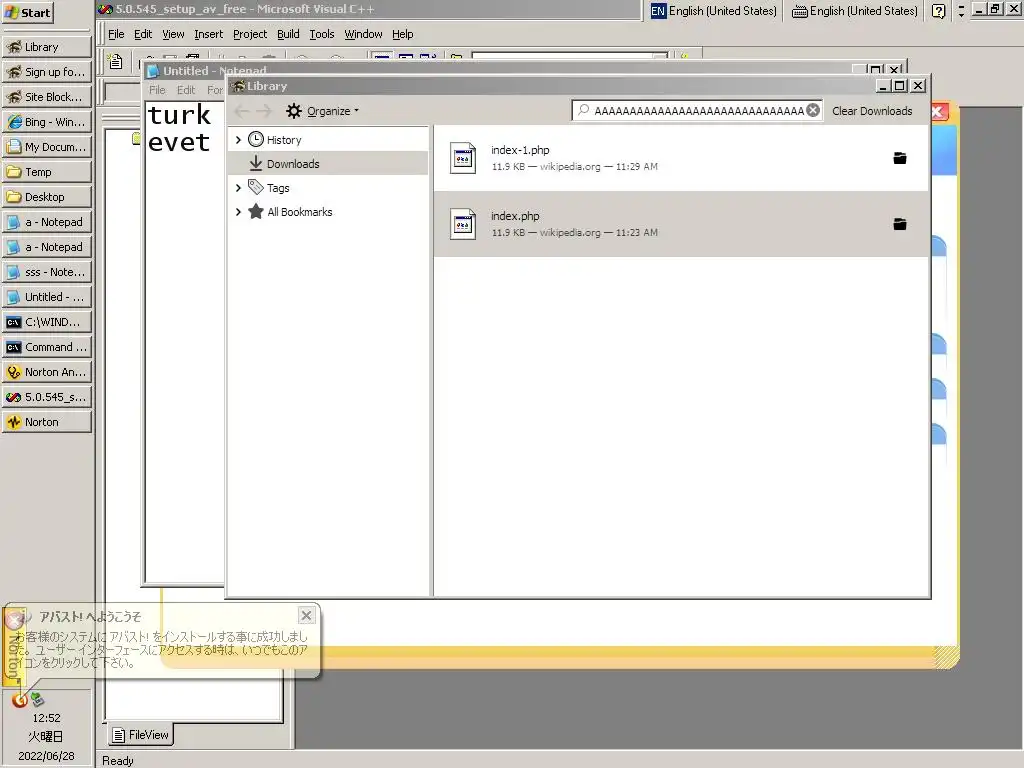The image size is (1024, 768).
Task: Select Downloads in the Library sidebar
Action: [x=293, y=164]
